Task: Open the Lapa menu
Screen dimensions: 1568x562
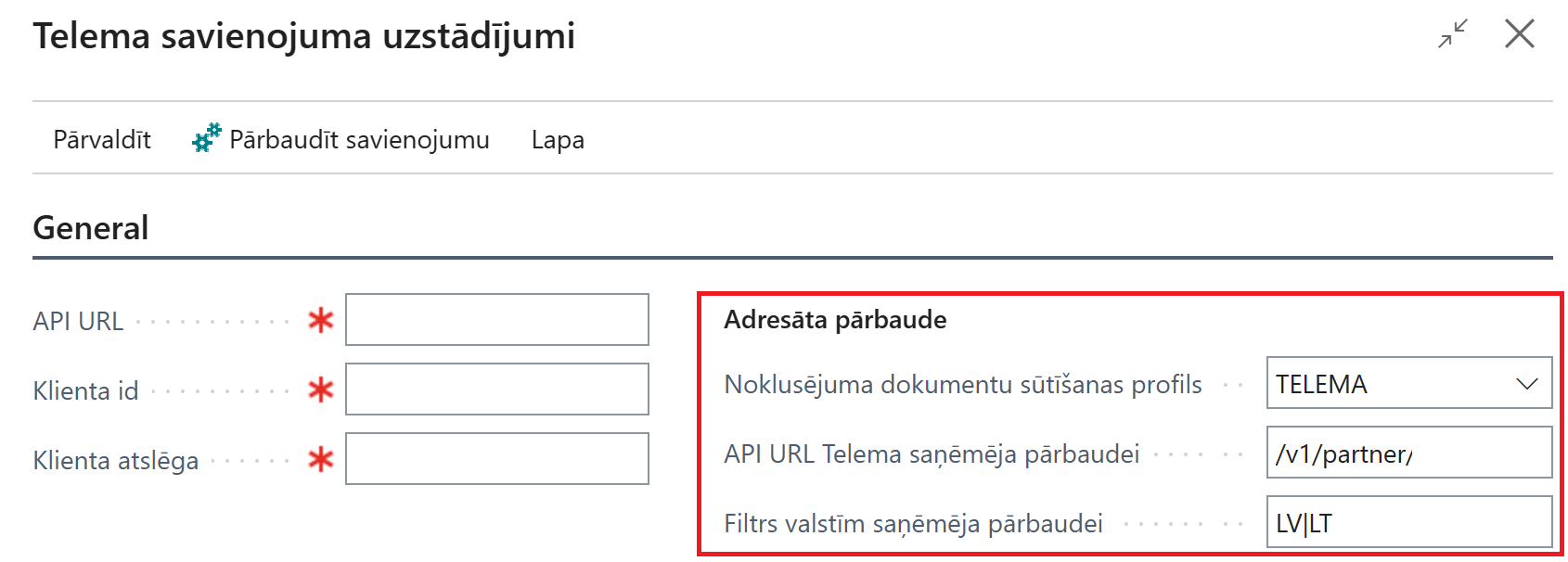Action: pyautogui.click(x=558, y=140)
